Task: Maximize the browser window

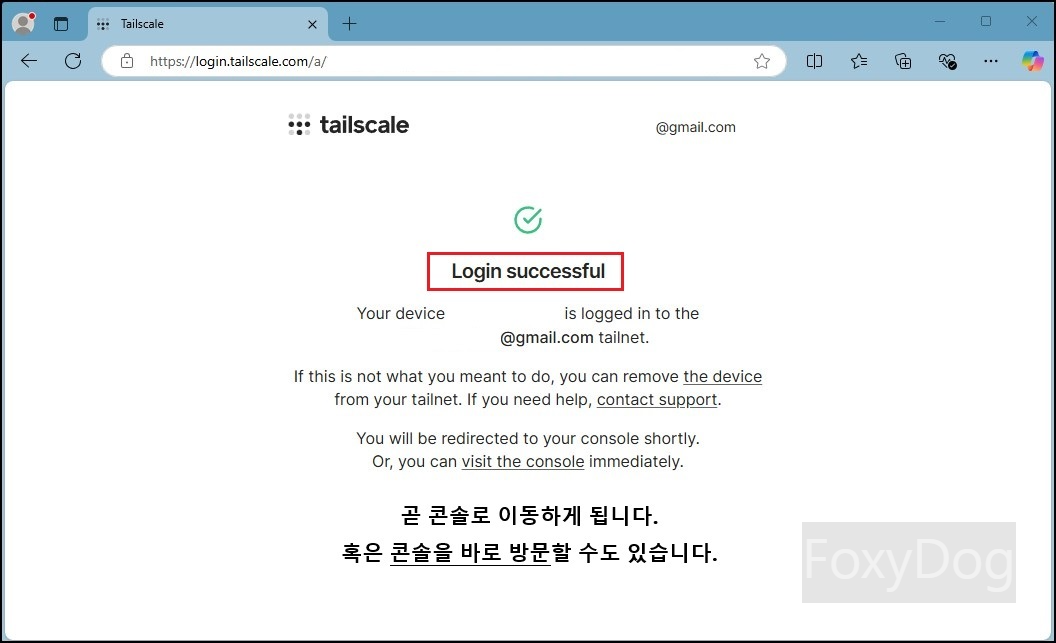Action: point(986,22)
